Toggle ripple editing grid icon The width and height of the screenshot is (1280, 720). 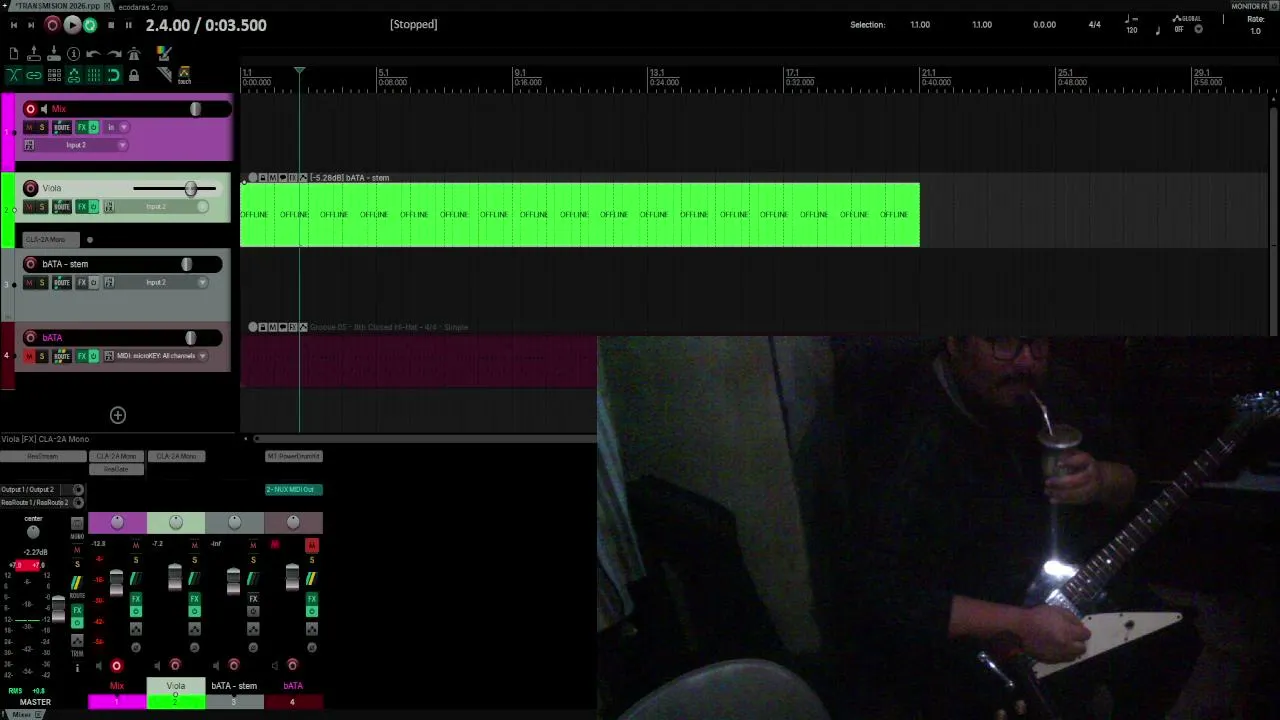[54, 75]
